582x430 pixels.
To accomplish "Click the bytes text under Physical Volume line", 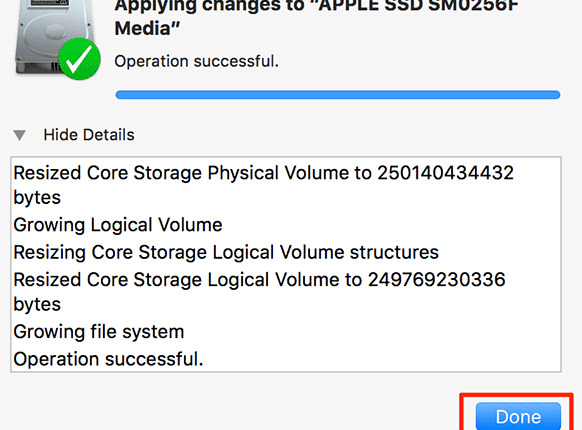I will (x=37, y=198).
